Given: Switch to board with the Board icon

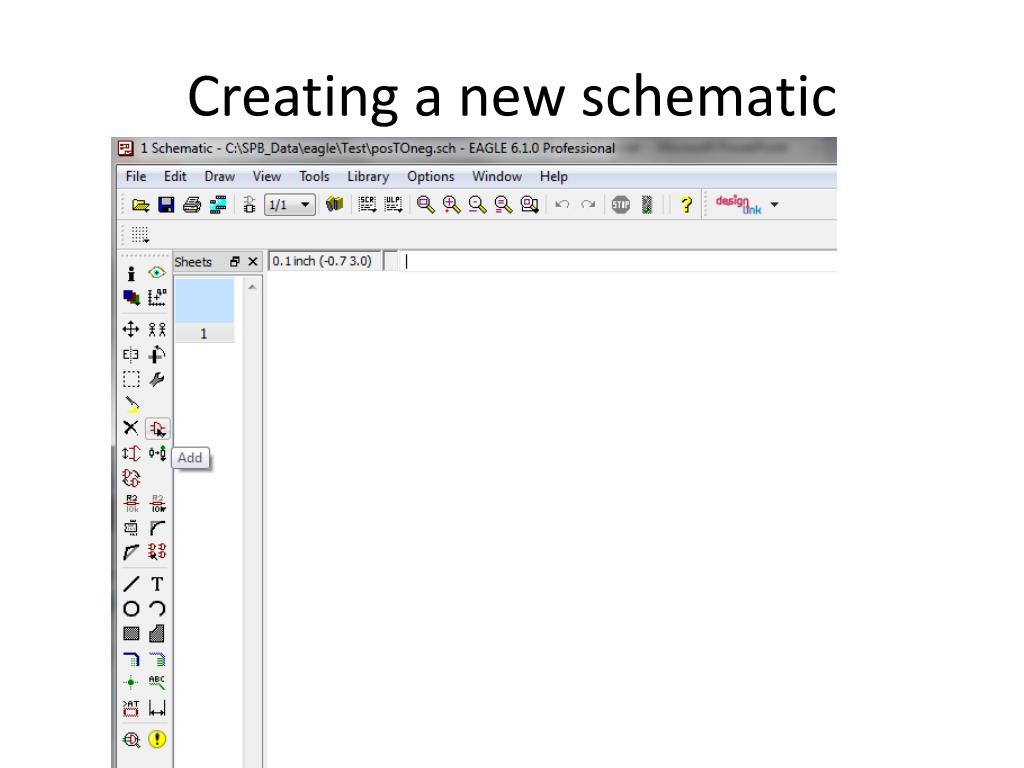Looking at the screenshot, I should 249,205.
